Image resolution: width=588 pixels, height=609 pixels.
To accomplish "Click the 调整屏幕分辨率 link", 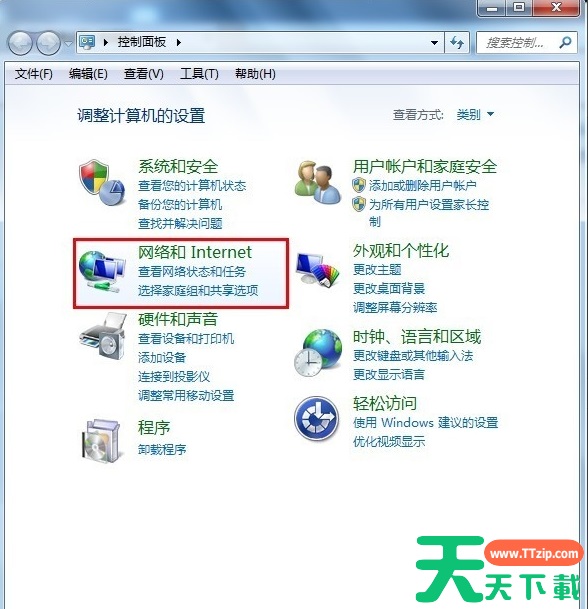I will coord(395,308).
